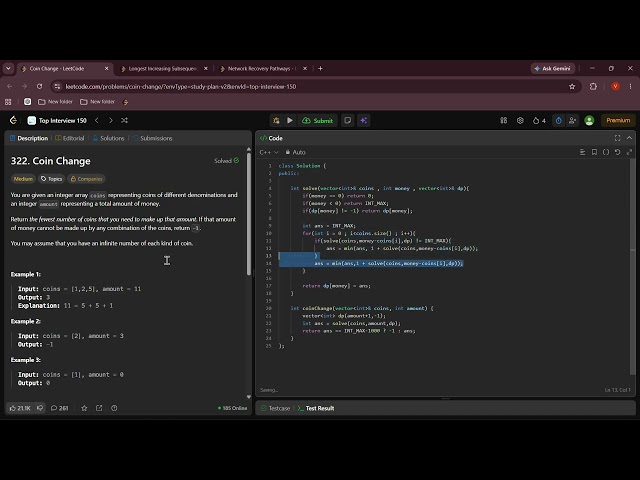
Task: Go to the previous problem arrow
Action: tap(97, 120)
